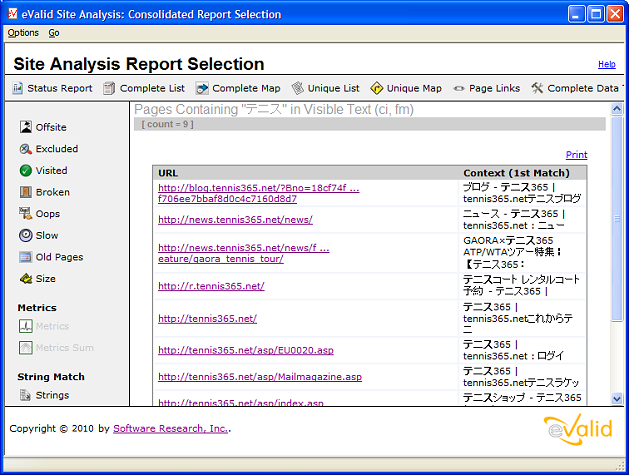
Task: Click the scrollbar up arrow
Action: point(617,109)
